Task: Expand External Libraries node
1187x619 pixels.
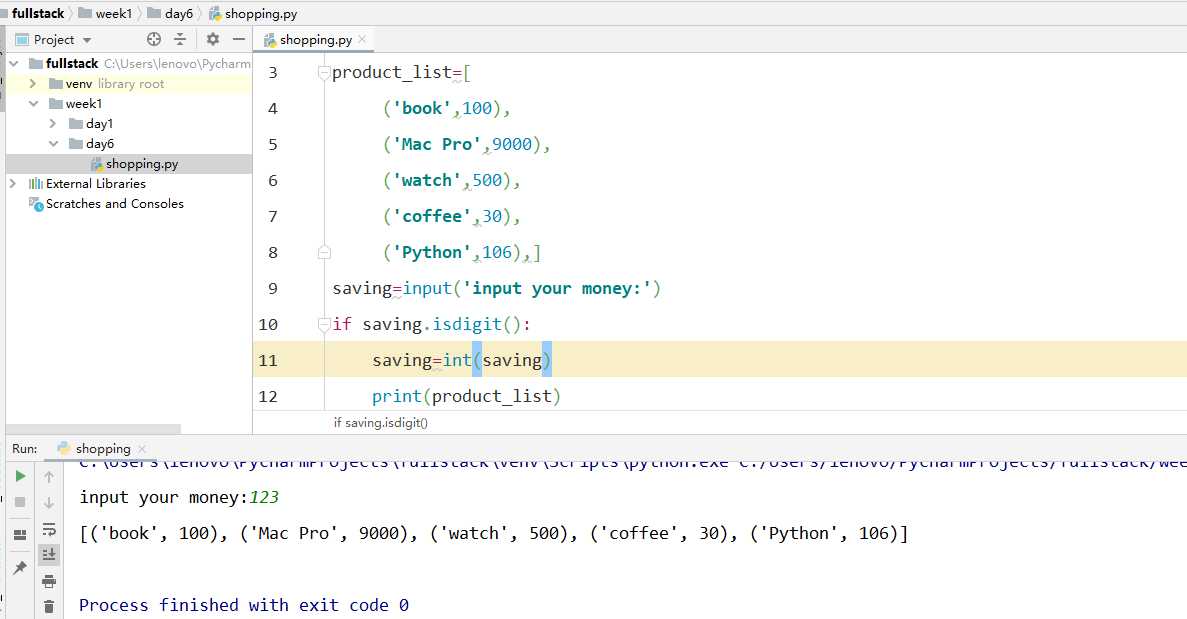Action: pyautogui.click(x=13, y=184)
